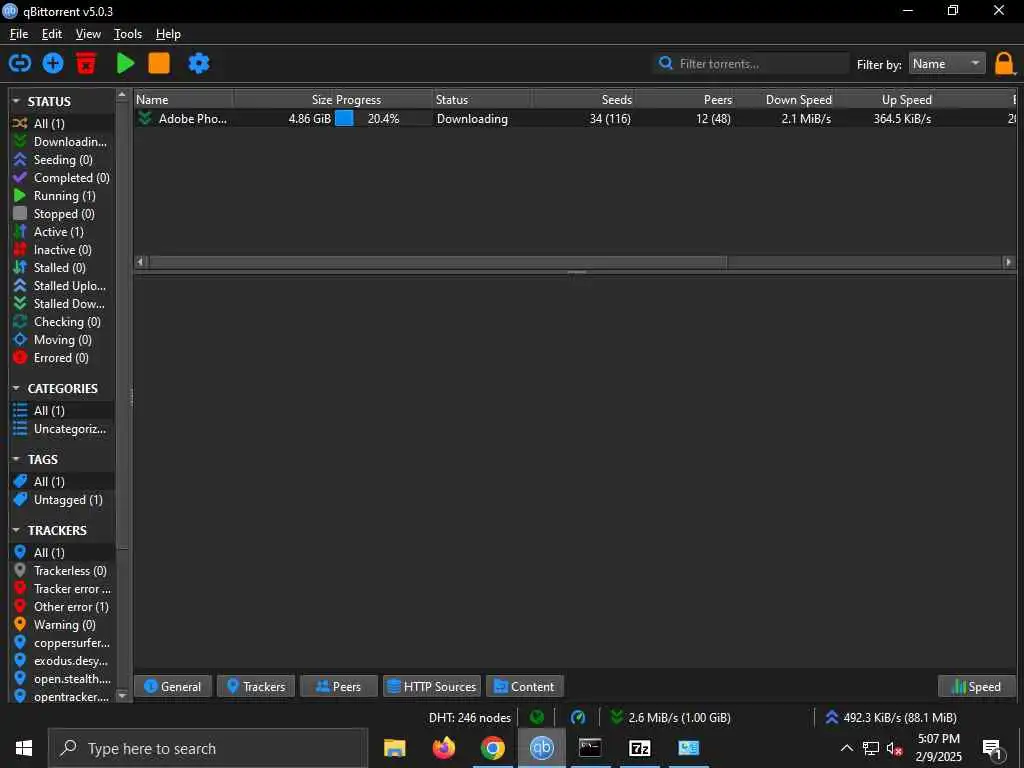Click the connection status globe in status bar
Viewport: 1024px width, 768px height.
pyautogui.click(x=537, y=718)
